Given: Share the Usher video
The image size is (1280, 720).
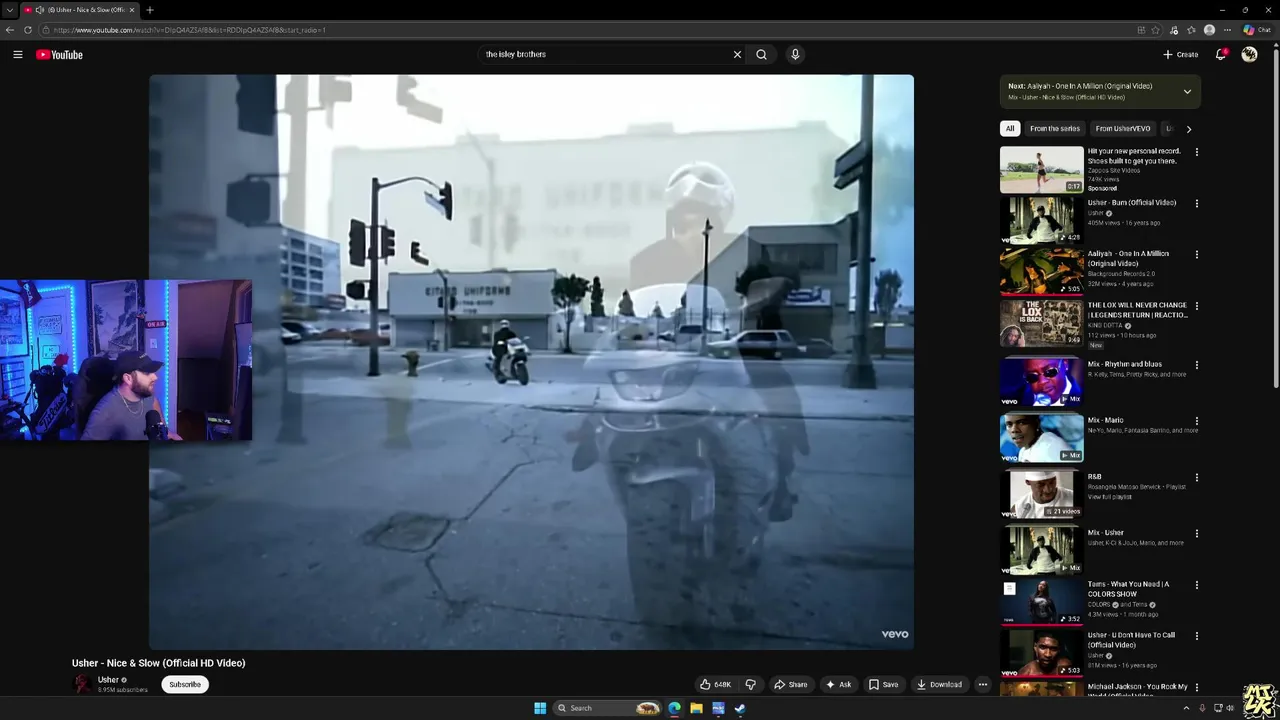Looking at the screenshot, I should 791,685.
